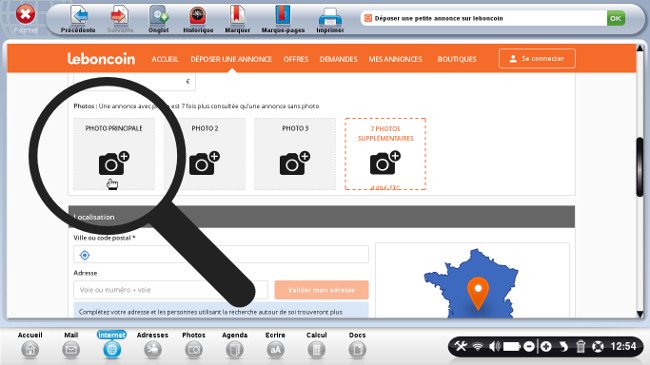The height and width of the screenshot is (365, 650).
Task: Click the Wi-Fi icon in the tray
Action: [x=478, y=346]
